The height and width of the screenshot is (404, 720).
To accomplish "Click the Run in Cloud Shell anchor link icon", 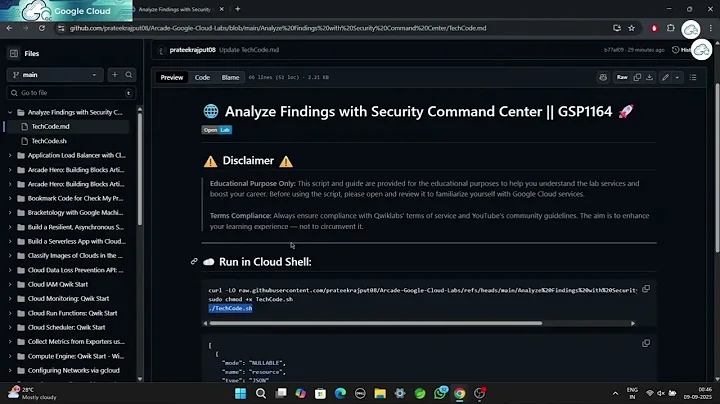I will click(194, 262).
